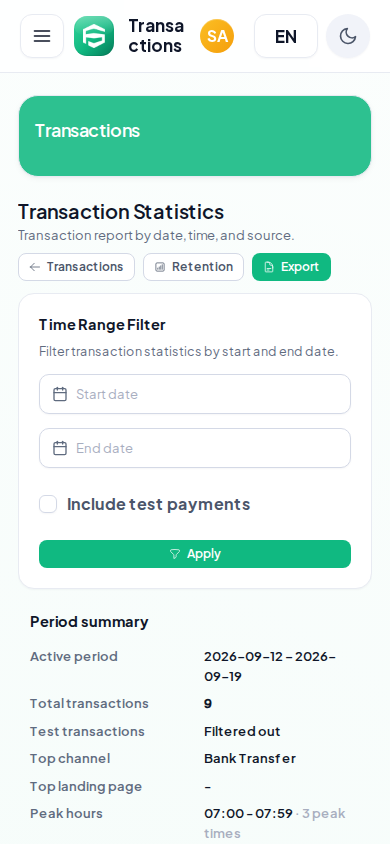Click the file icon in Export
The image size is (390, 844).
pyautogui.click(x=269, y=267)
